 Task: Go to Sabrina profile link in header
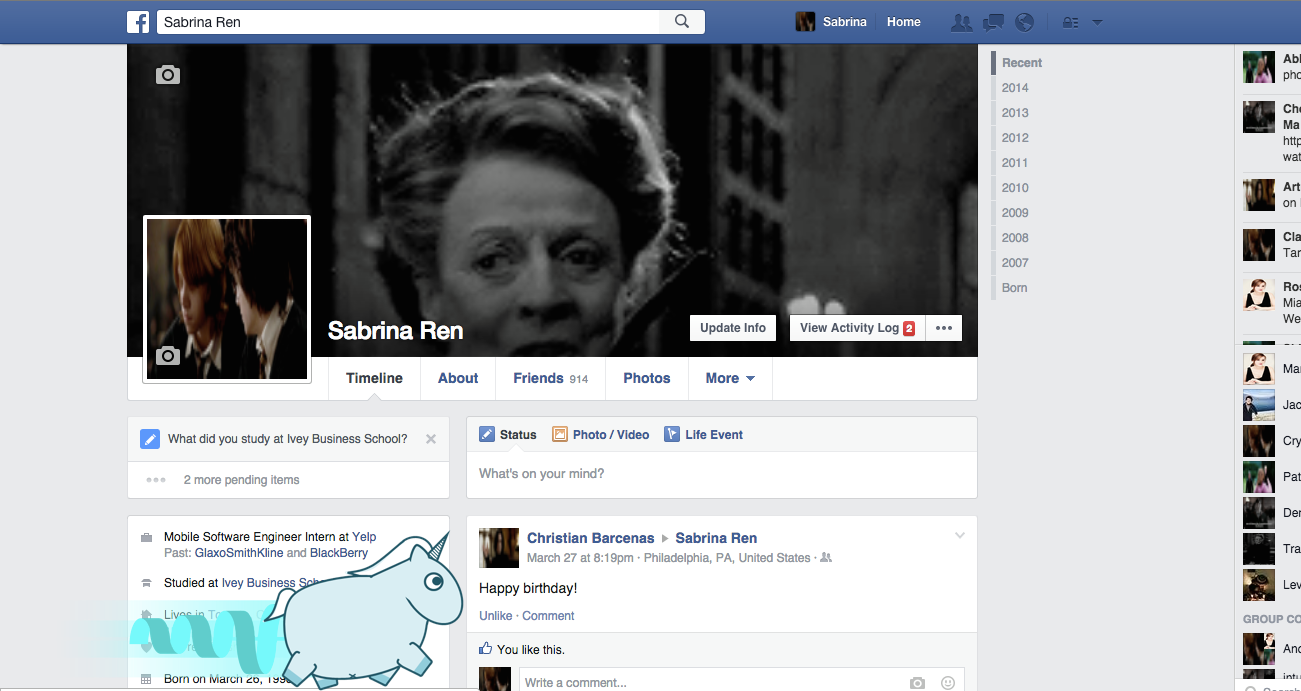coord(844,22)
